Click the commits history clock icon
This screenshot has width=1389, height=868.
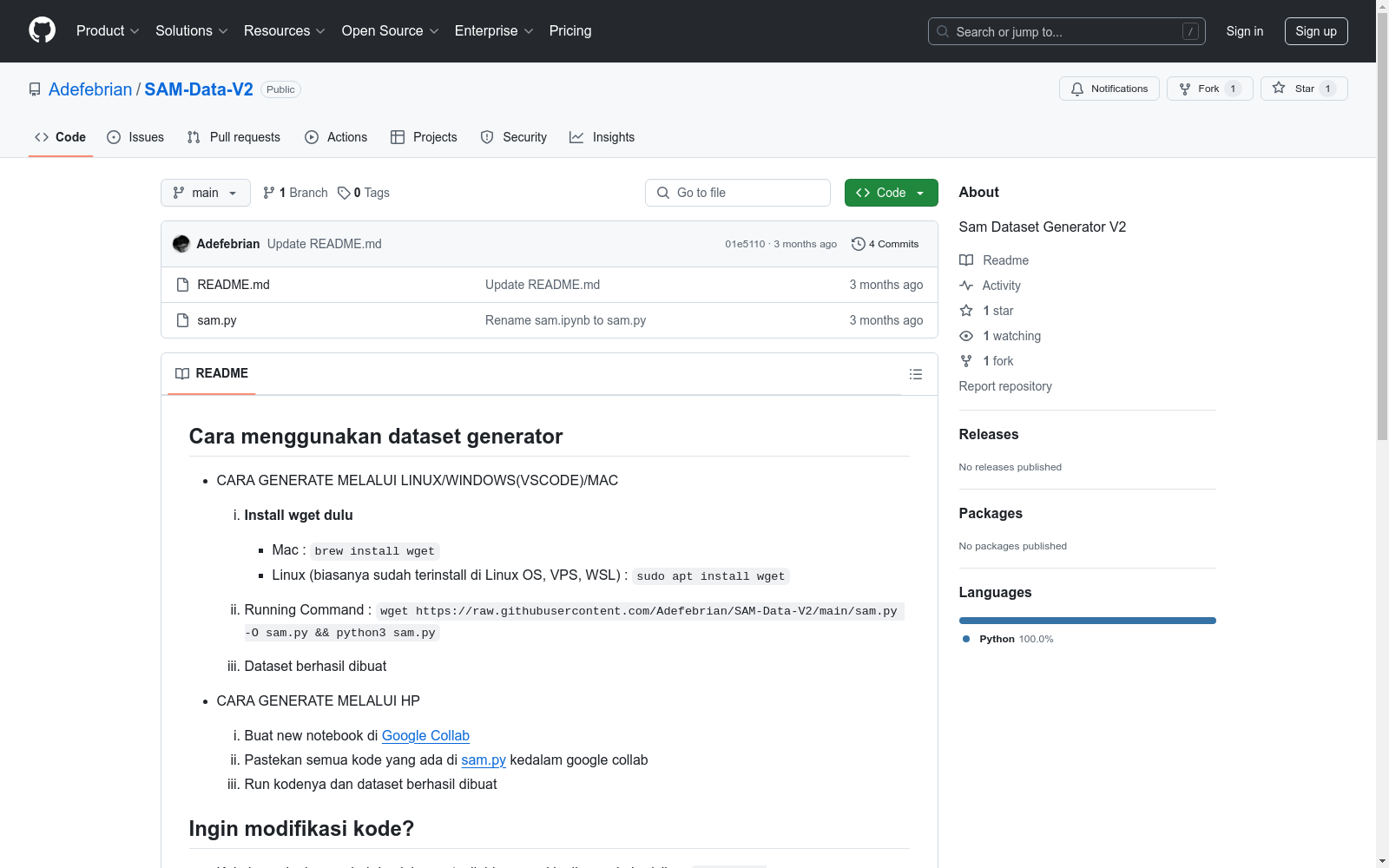click(x=859, y=244)
